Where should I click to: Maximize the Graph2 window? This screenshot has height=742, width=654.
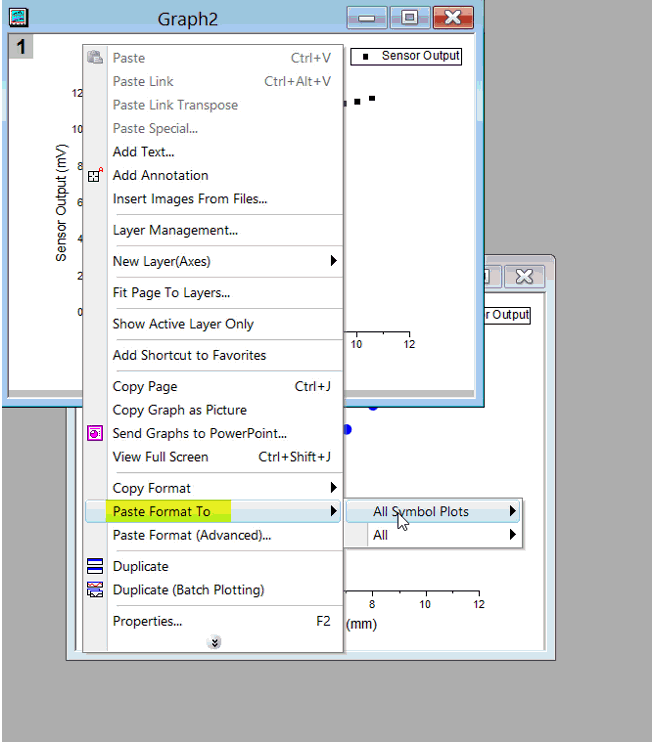[x=408, y=18]
